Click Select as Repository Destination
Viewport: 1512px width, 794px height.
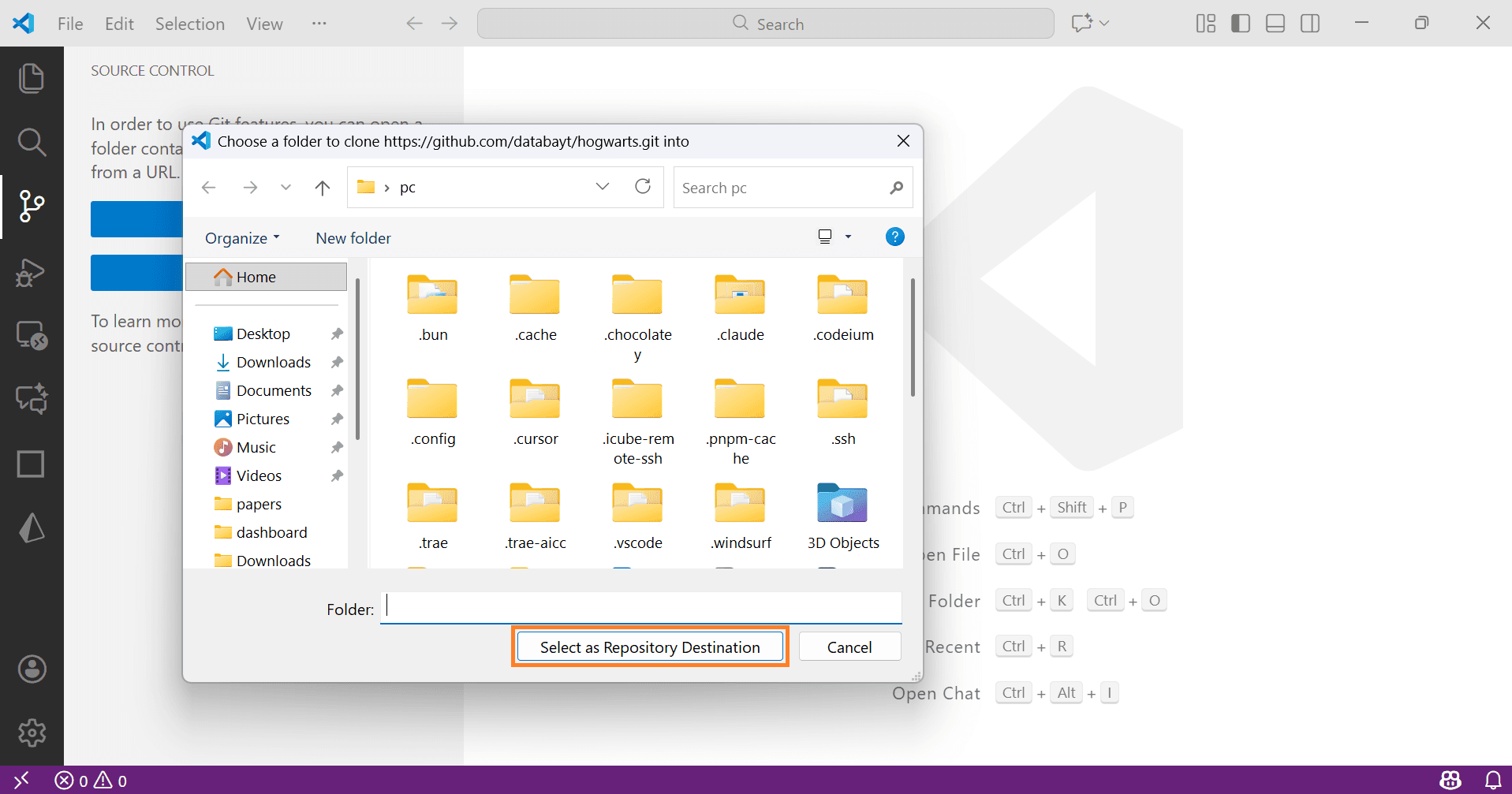(649, 646)
